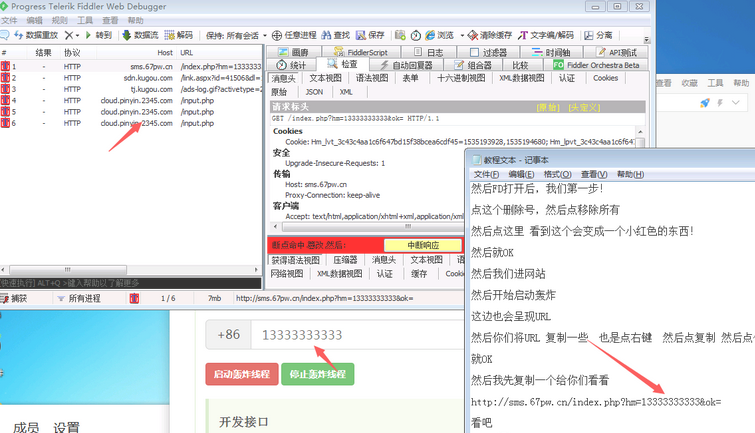Click the breakpoint icon of session 6
The image size is (755, 433).
coord(5,123)
